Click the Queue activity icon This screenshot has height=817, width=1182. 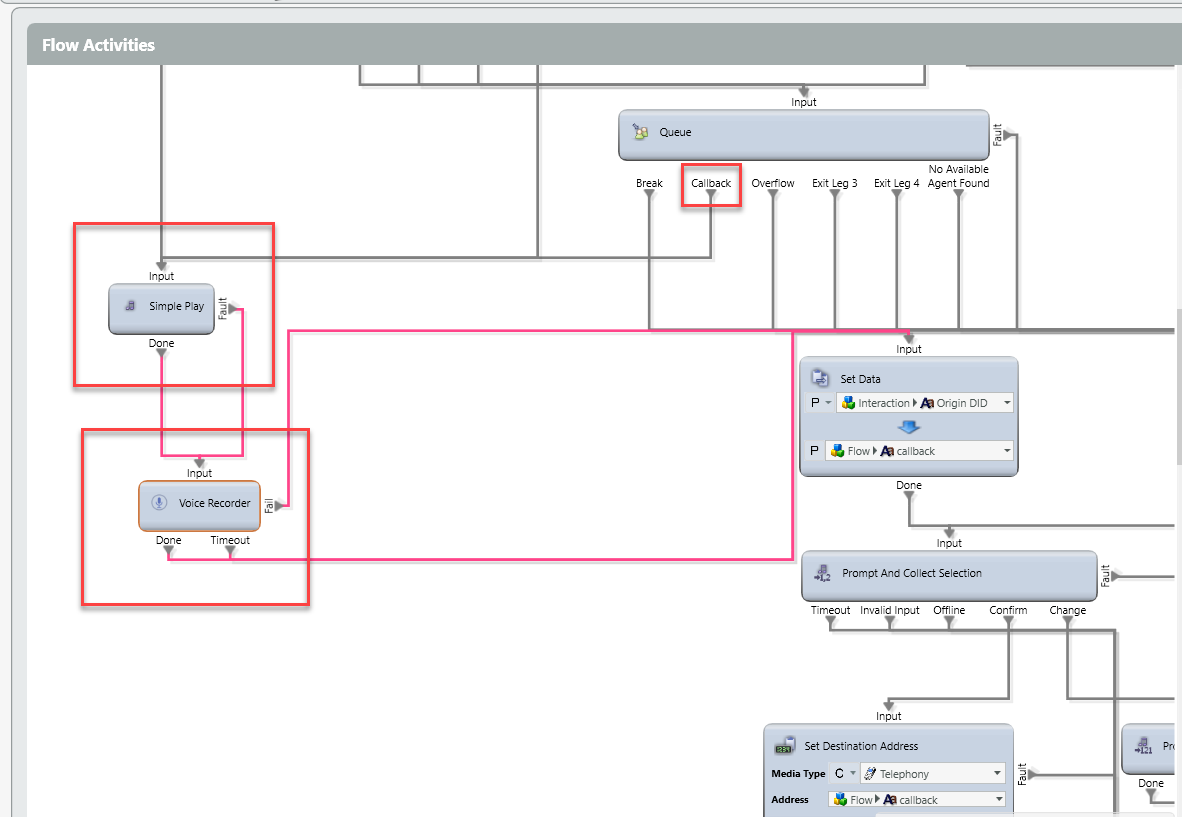(x=640, y=133)
